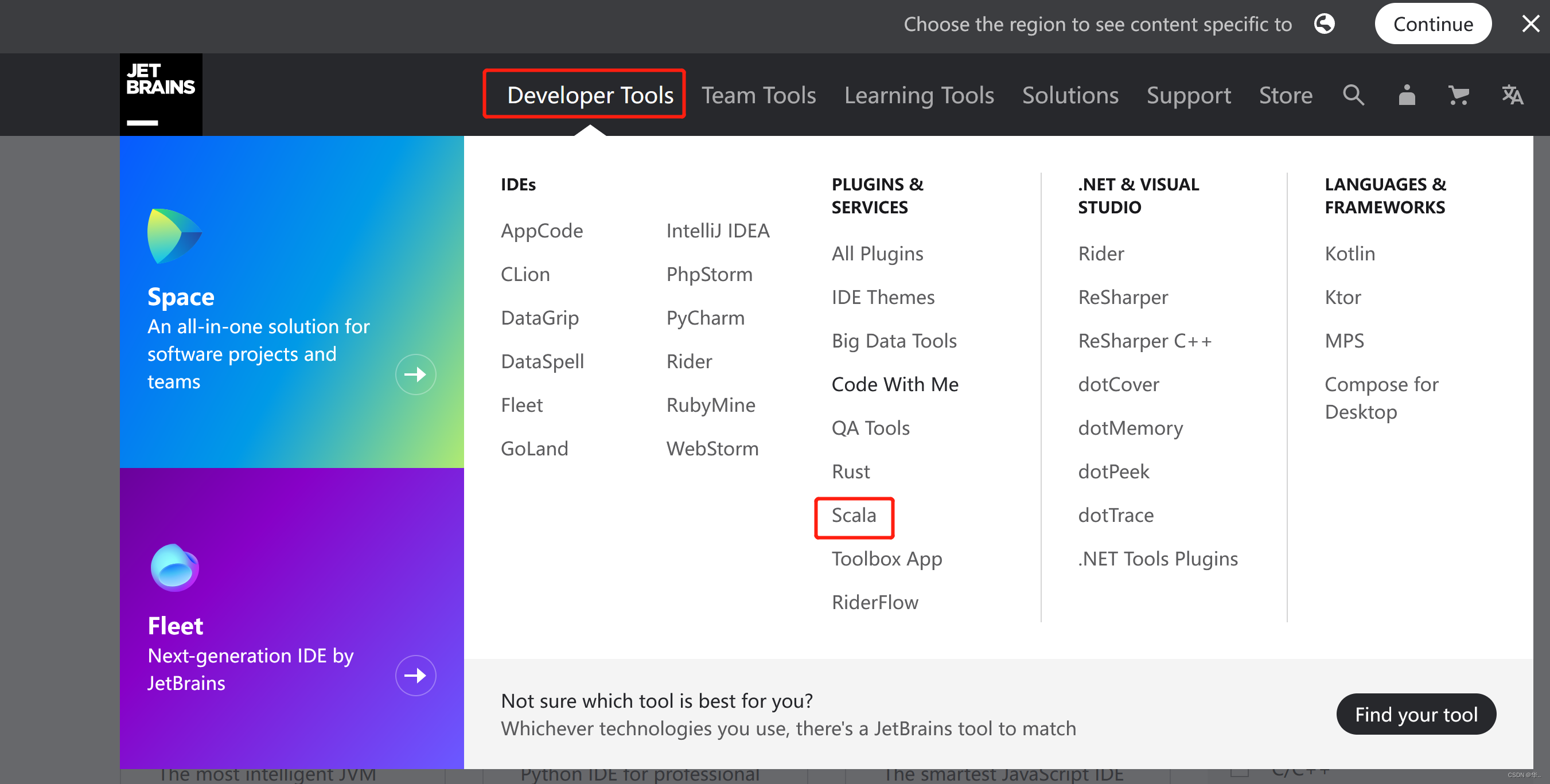Screen dimensions: 1550x784
Task: Open the Team Tools menu
Action: [x=758, y=95]
